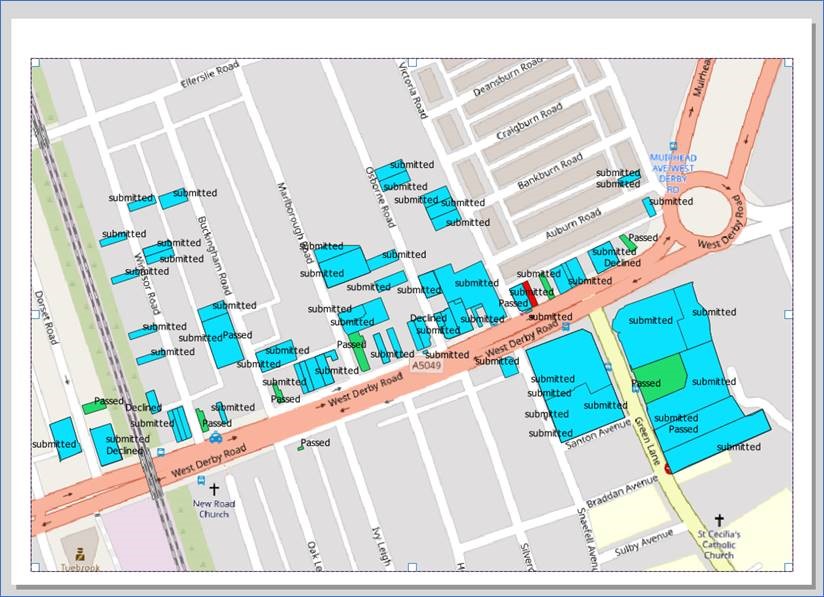
Task: Click the New Road Church cross icon
Action: [x=214, y=489]
